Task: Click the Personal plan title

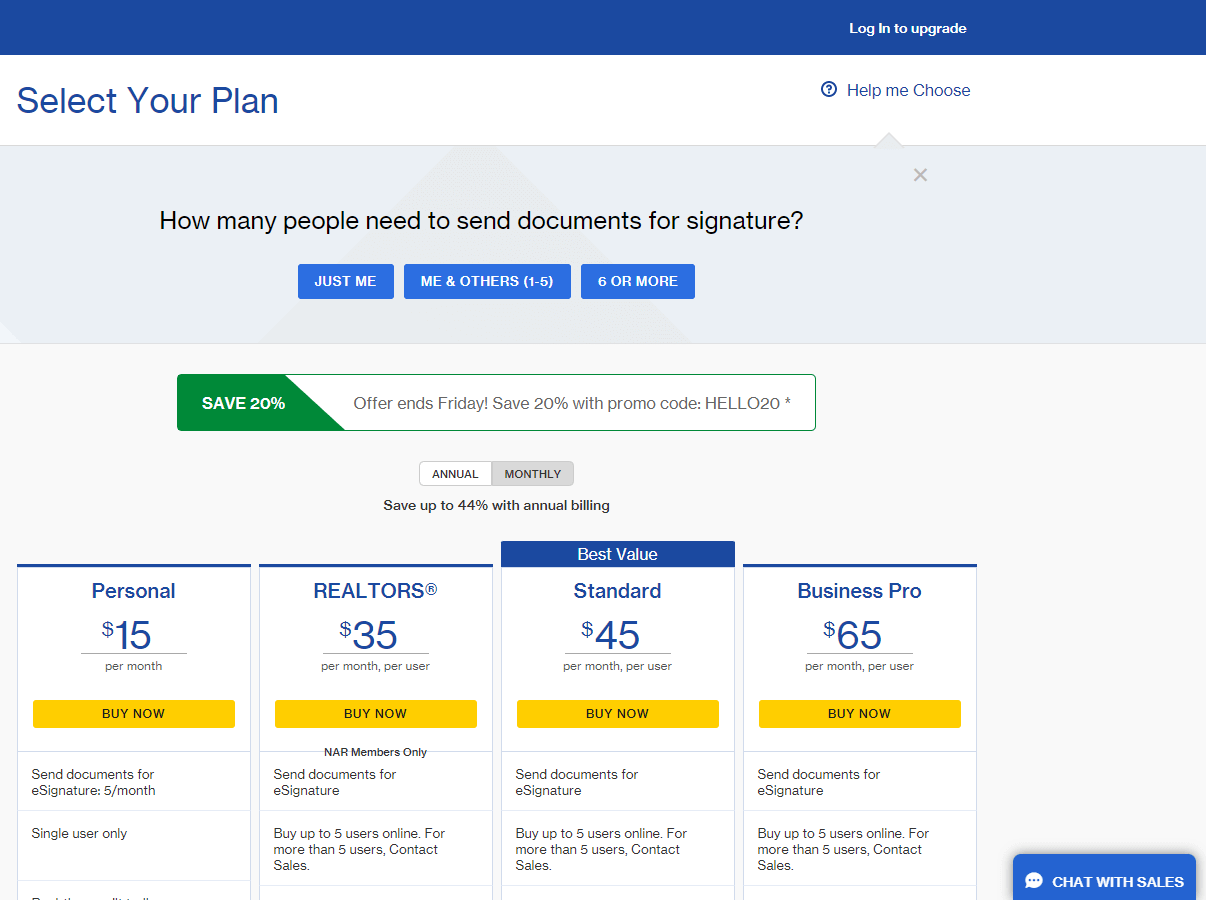Action: coord(134,591)
